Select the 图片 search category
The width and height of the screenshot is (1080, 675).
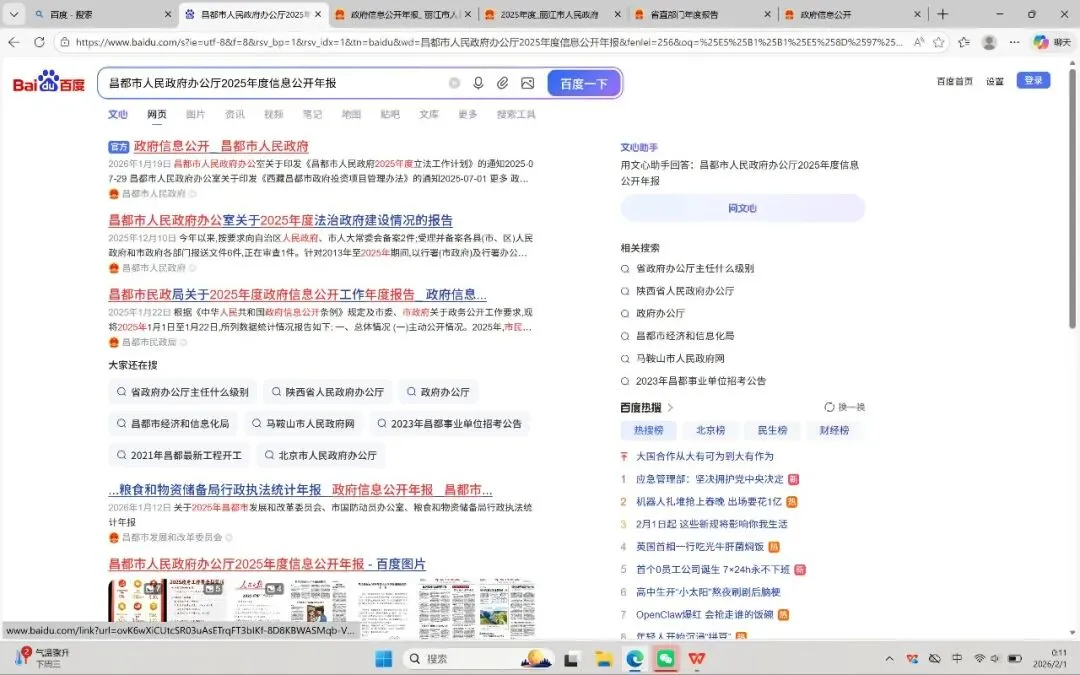(x=196, y=114)
